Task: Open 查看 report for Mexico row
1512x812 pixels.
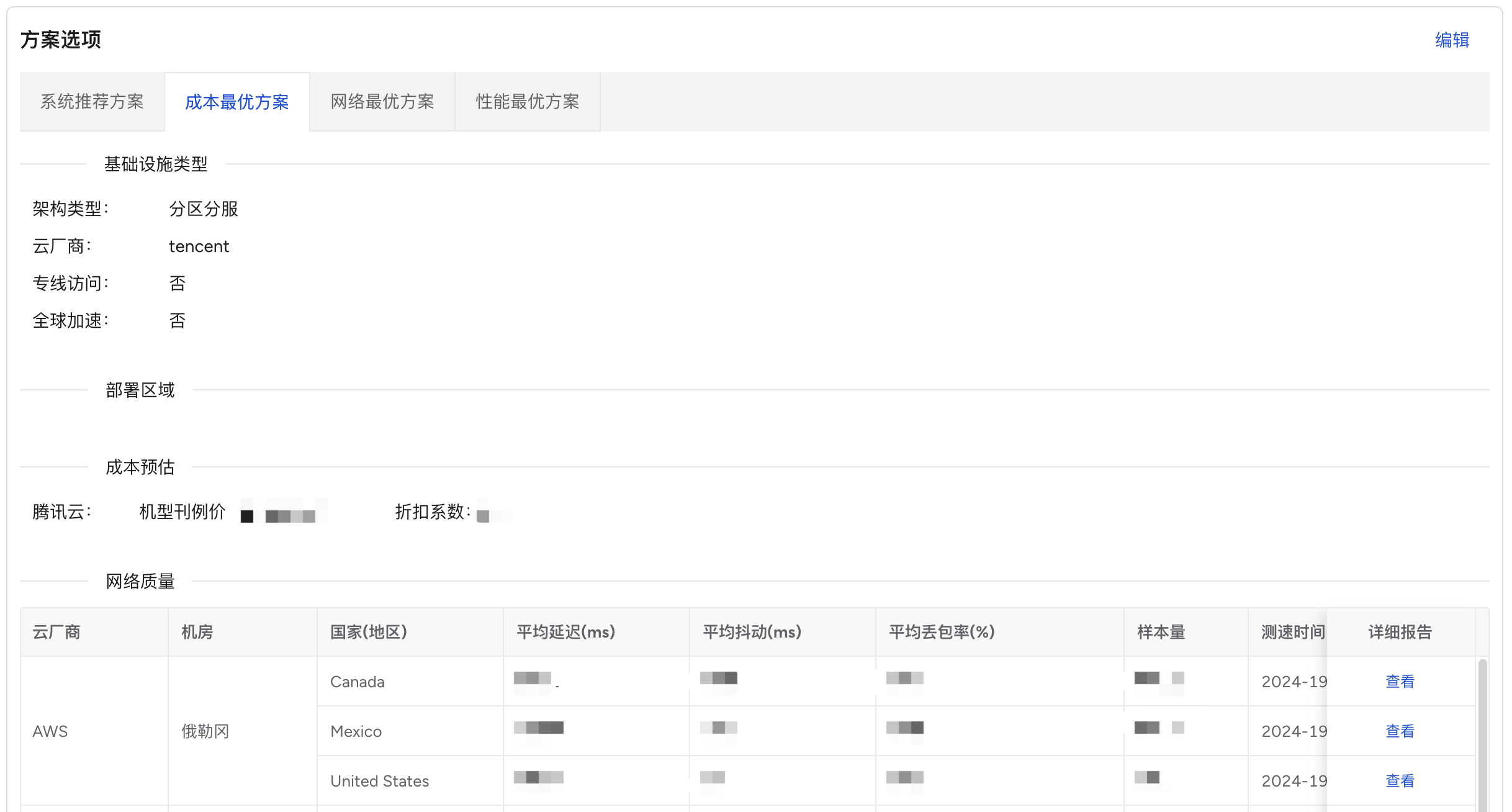Action: point(1400,731)
